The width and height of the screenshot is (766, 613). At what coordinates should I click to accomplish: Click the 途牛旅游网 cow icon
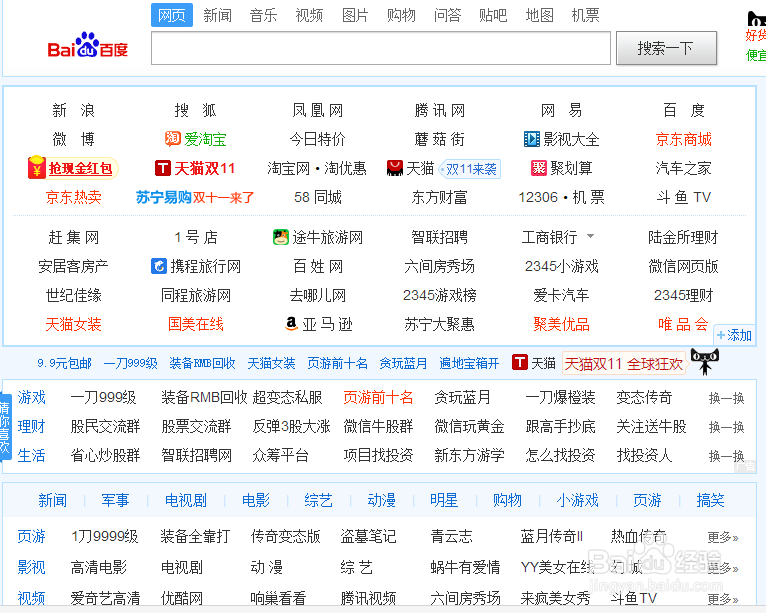coord(281,237)
